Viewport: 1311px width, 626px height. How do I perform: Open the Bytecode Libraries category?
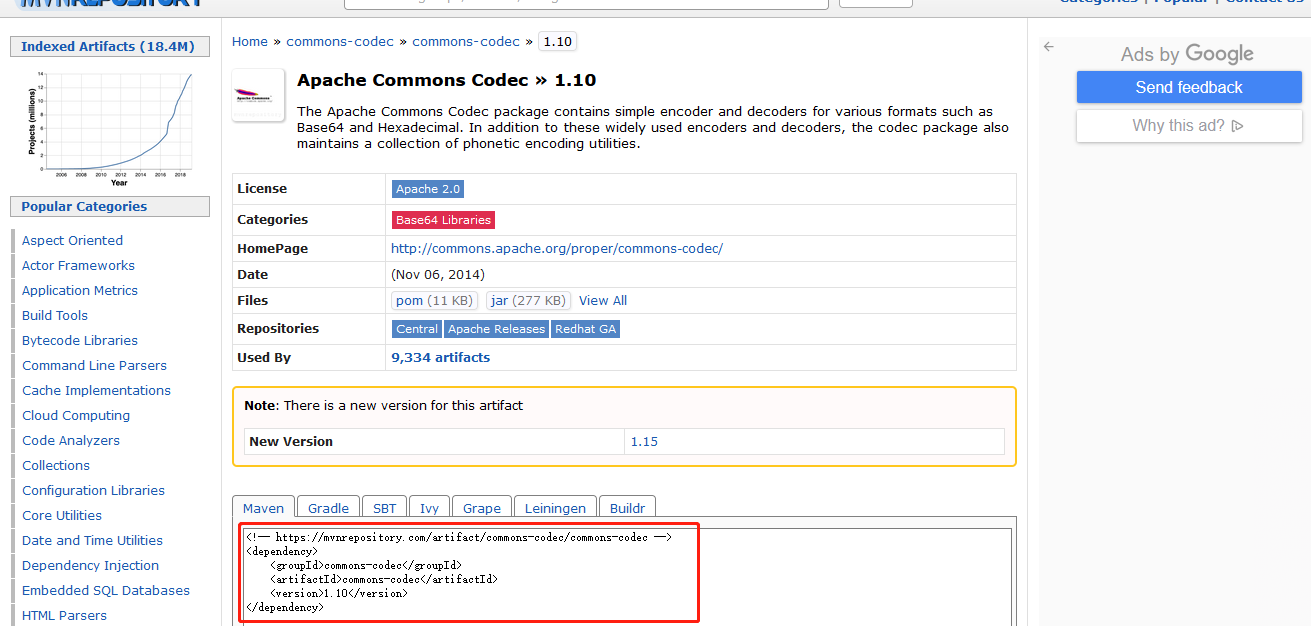click(80, 340)
